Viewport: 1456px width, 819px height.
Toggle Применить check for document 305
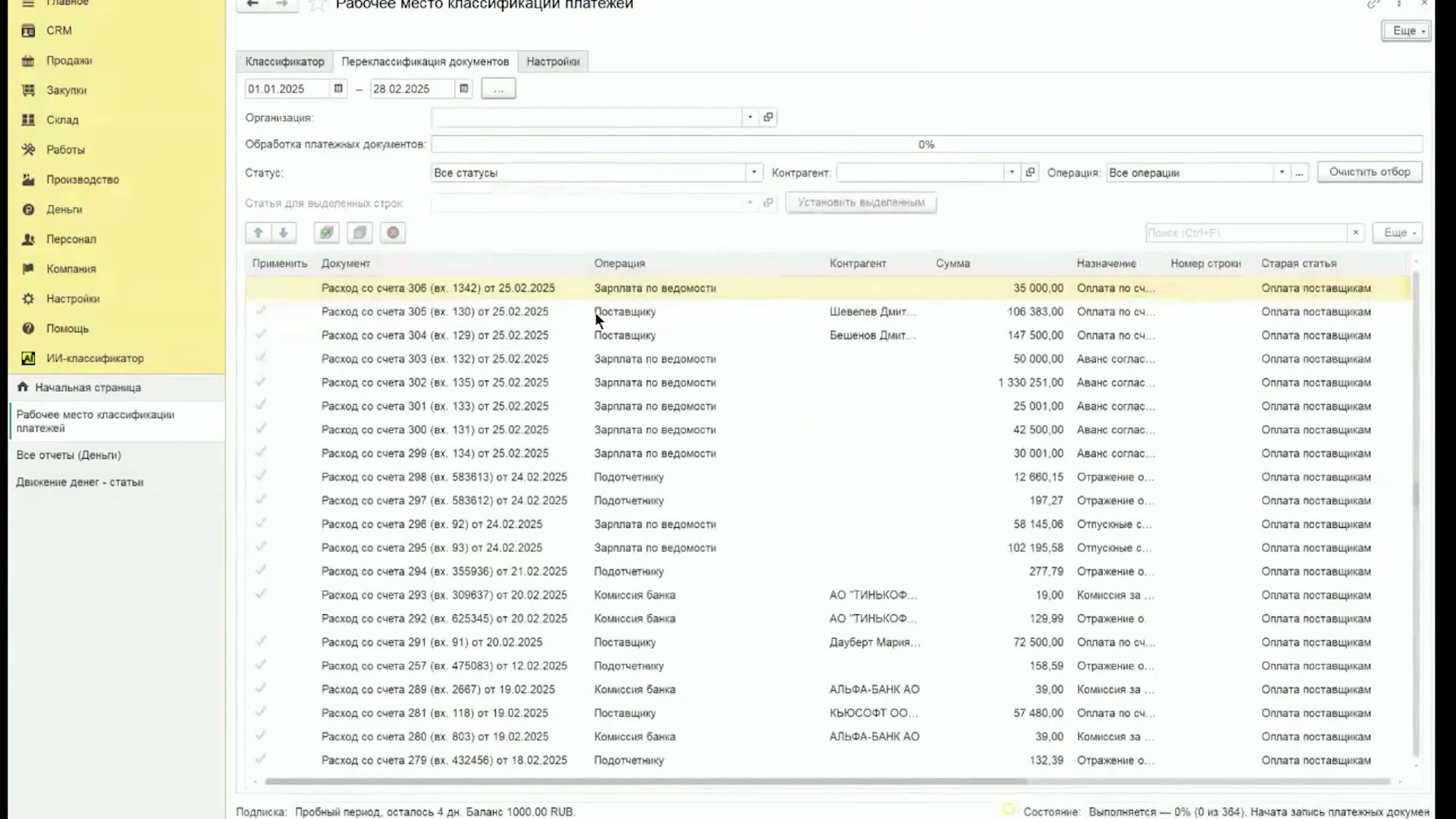click(261, 311)
